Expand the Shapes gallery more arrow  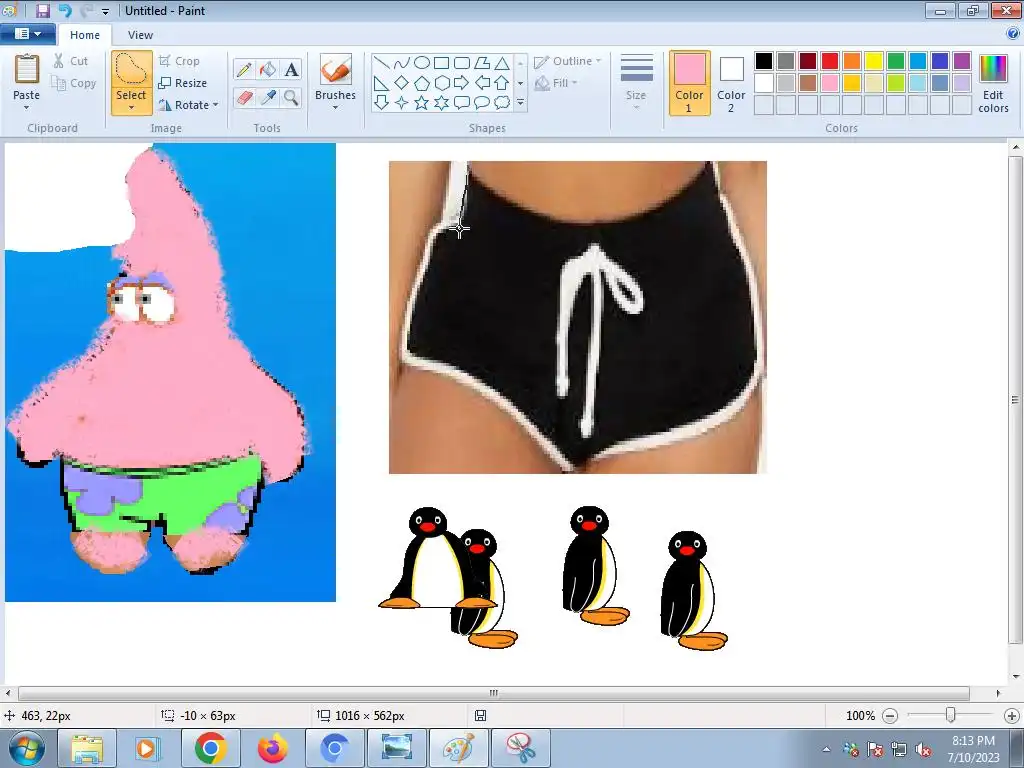520,103
